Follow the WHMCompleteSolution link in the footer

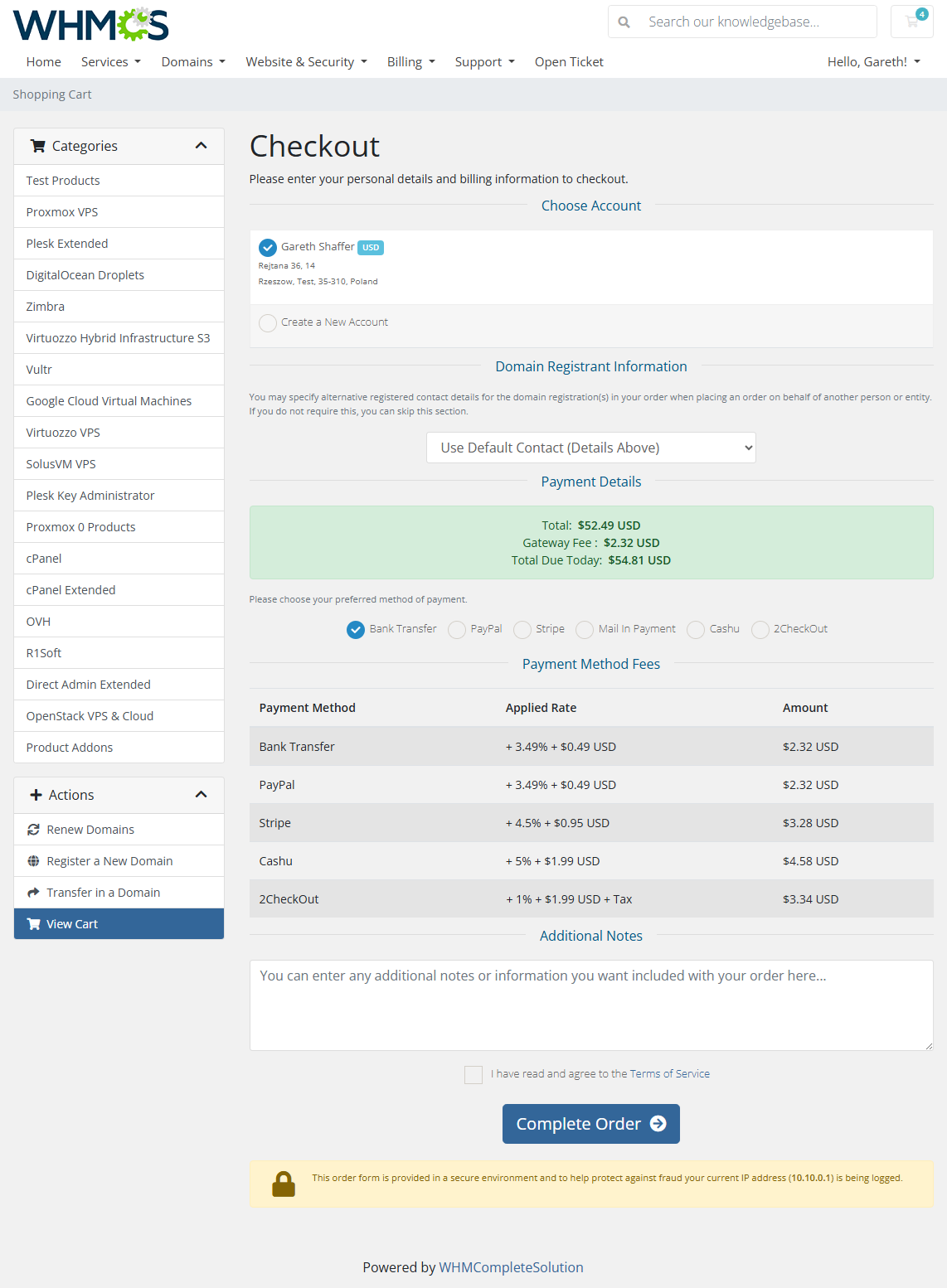pyautogui.click(x=511, y=1267)
